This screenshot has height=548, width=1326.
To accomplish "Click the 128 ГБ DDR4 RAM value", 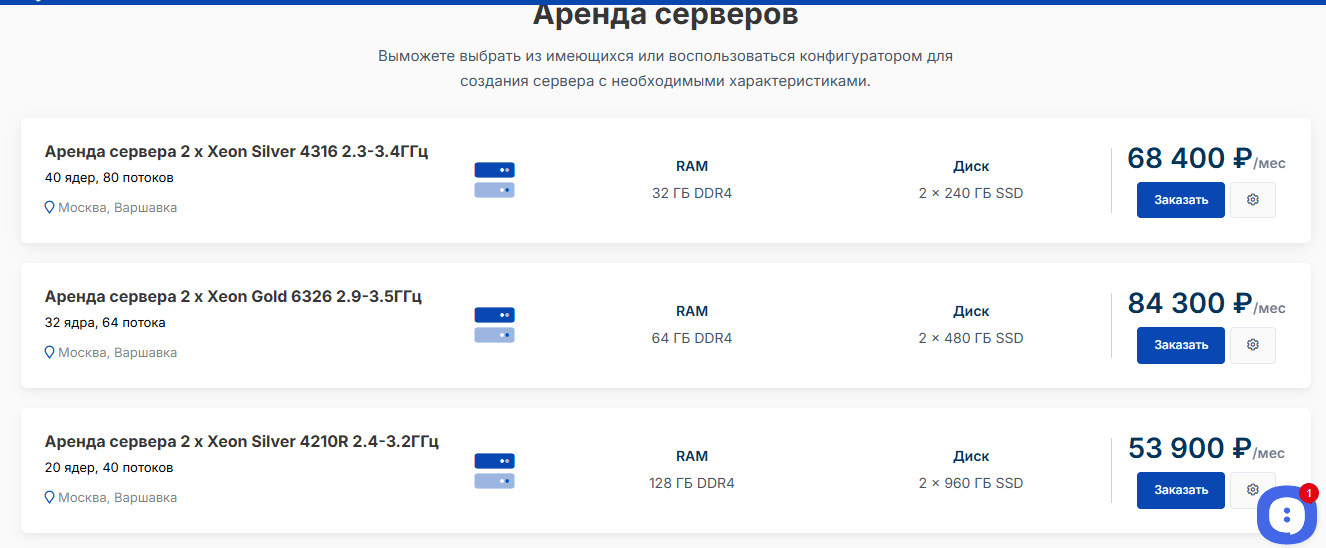I will click(691, 483).
